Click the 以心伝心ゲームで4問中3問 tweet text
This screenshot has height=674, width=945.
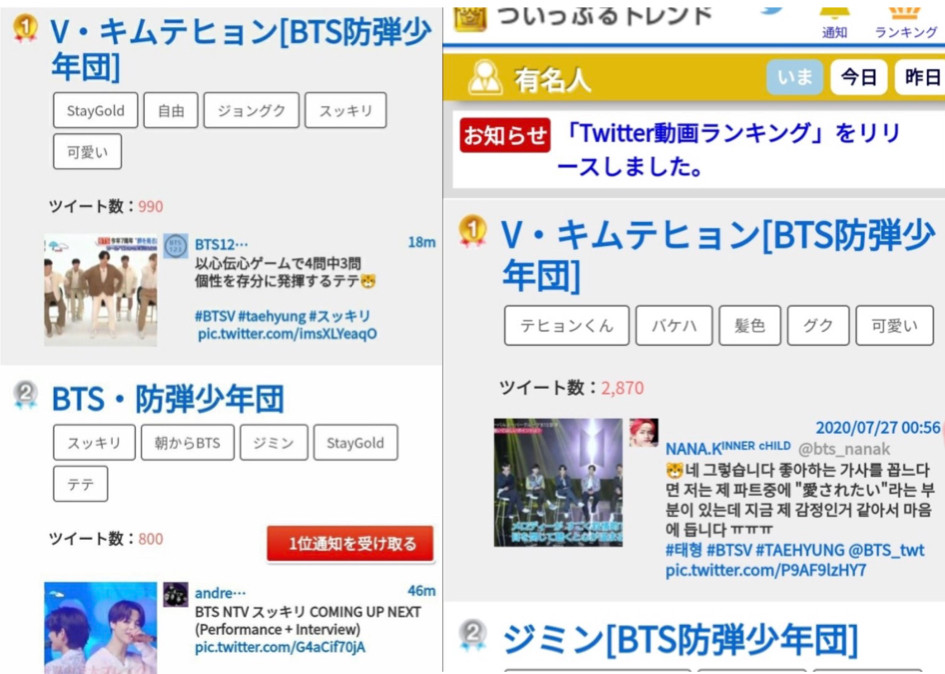click(278, 263)
